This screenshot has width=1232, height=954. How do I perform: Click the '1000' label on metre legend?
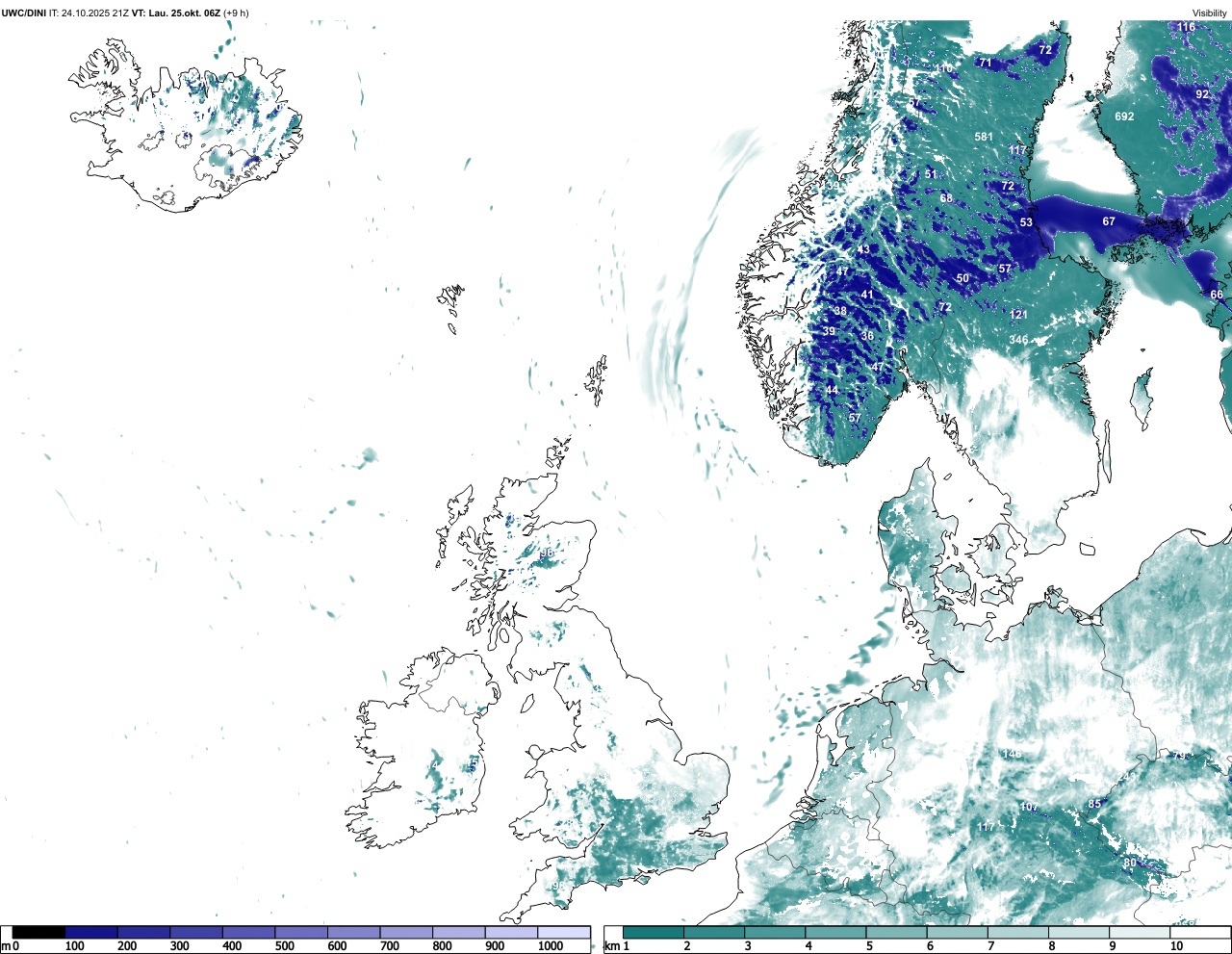551,946
